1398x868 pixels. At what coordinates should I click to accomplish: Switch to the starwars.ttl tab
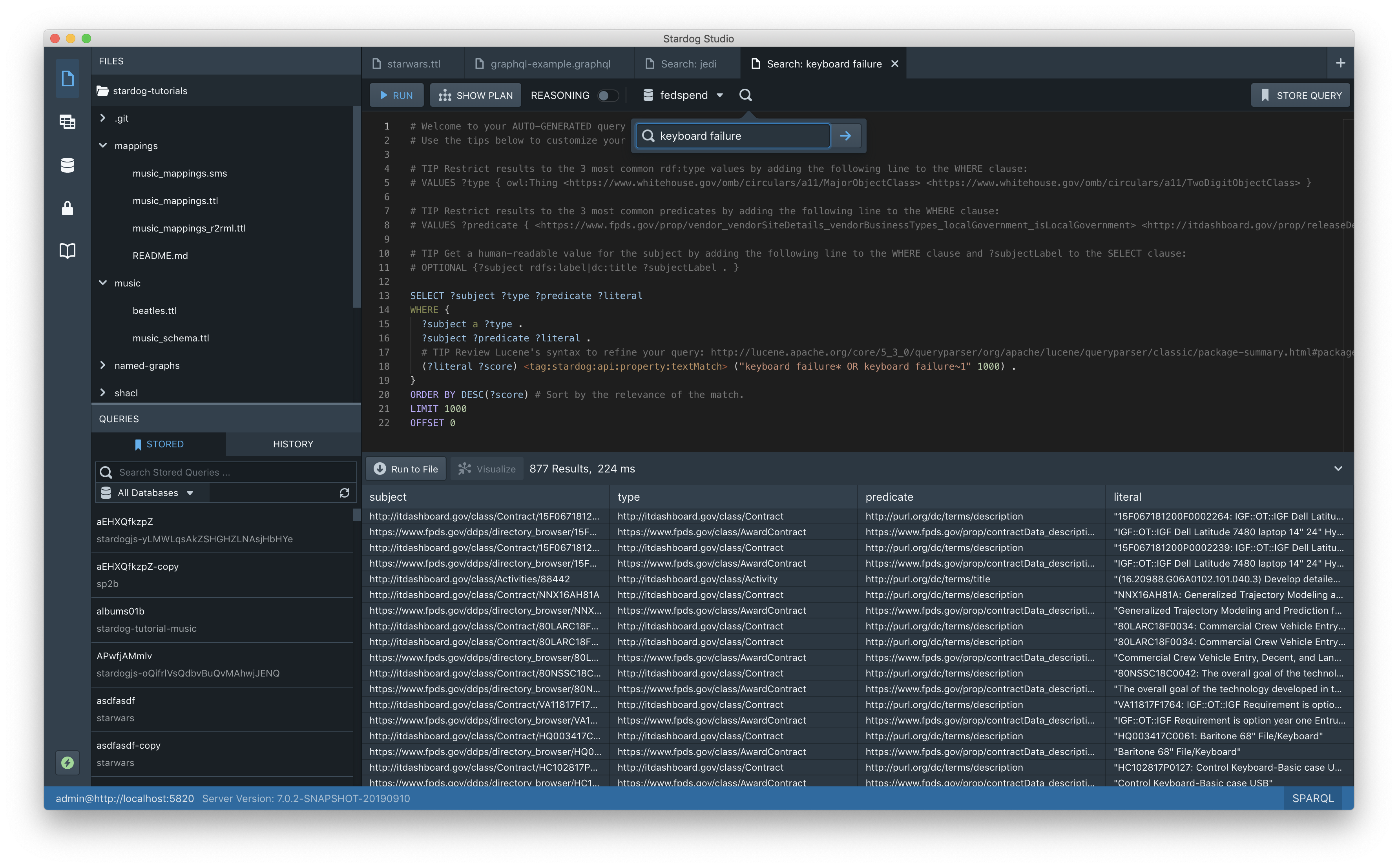413,64
